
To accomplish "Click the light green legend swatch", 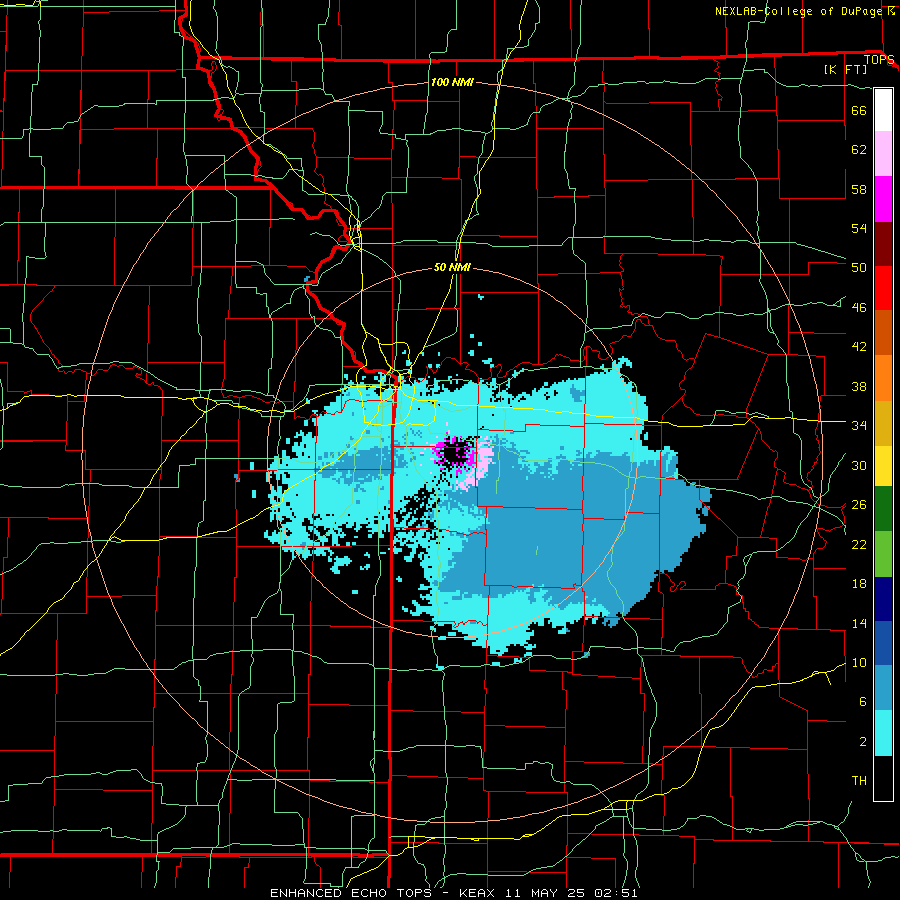I will coord(883,554).
